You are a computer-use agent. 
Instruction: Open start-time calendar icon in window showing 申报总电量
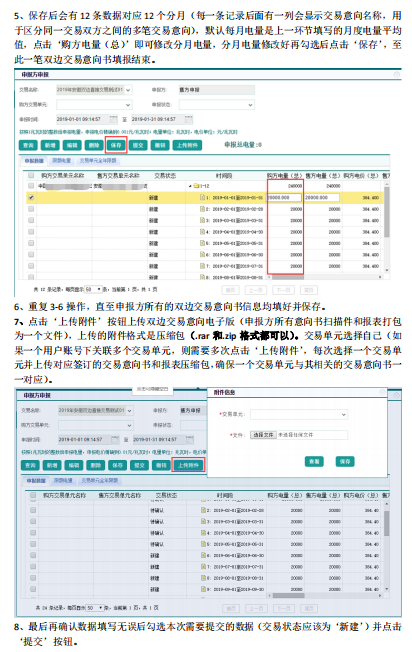(x=113, y=119)
